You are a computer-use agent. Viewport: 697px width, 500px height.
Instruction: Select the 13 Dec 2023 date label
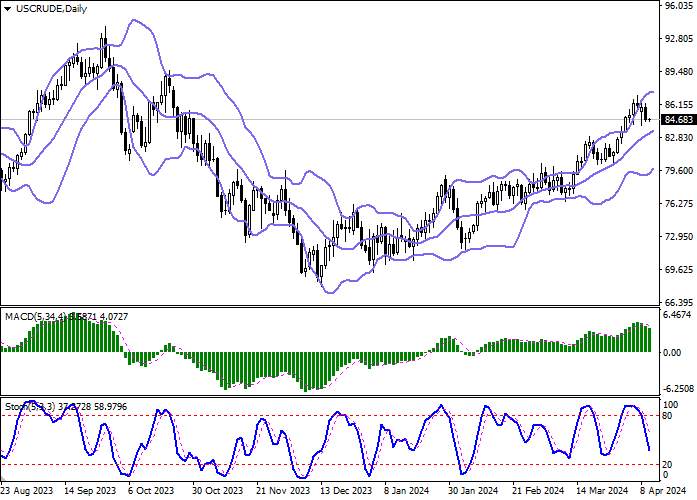pyautogui.click(x=346, y=491)
